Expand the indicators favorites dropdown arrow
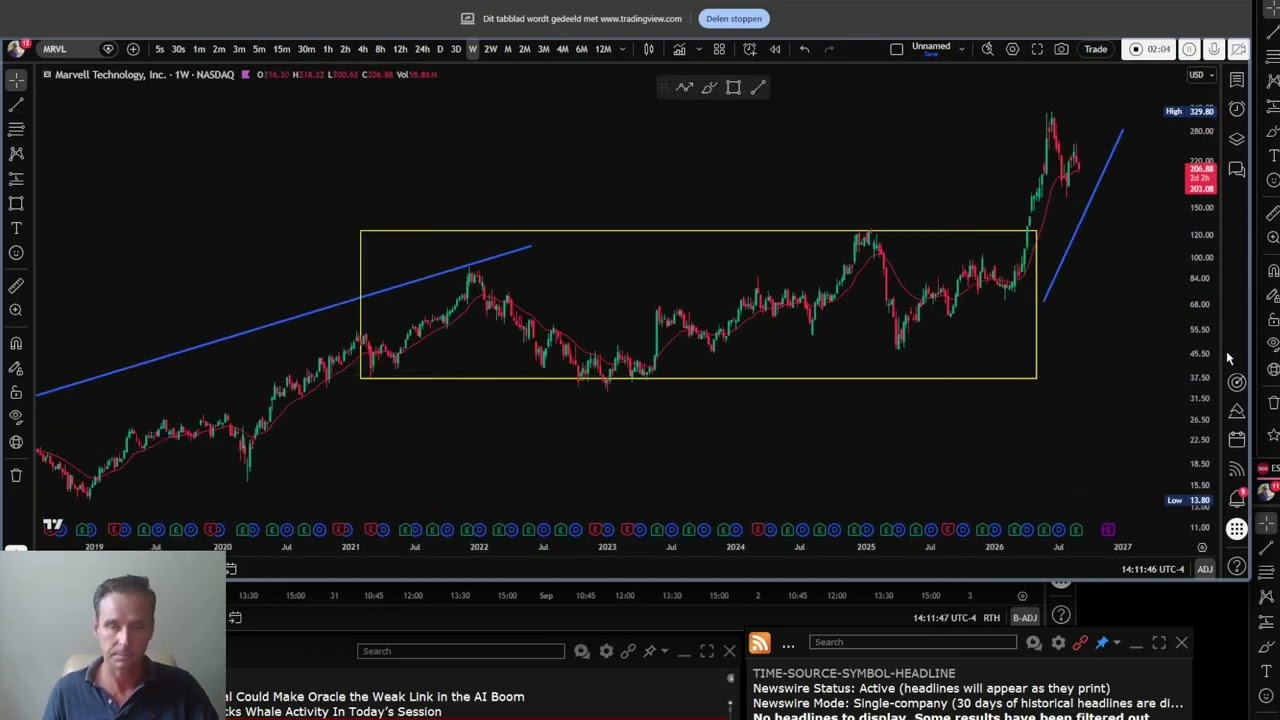 click(698, 49)
